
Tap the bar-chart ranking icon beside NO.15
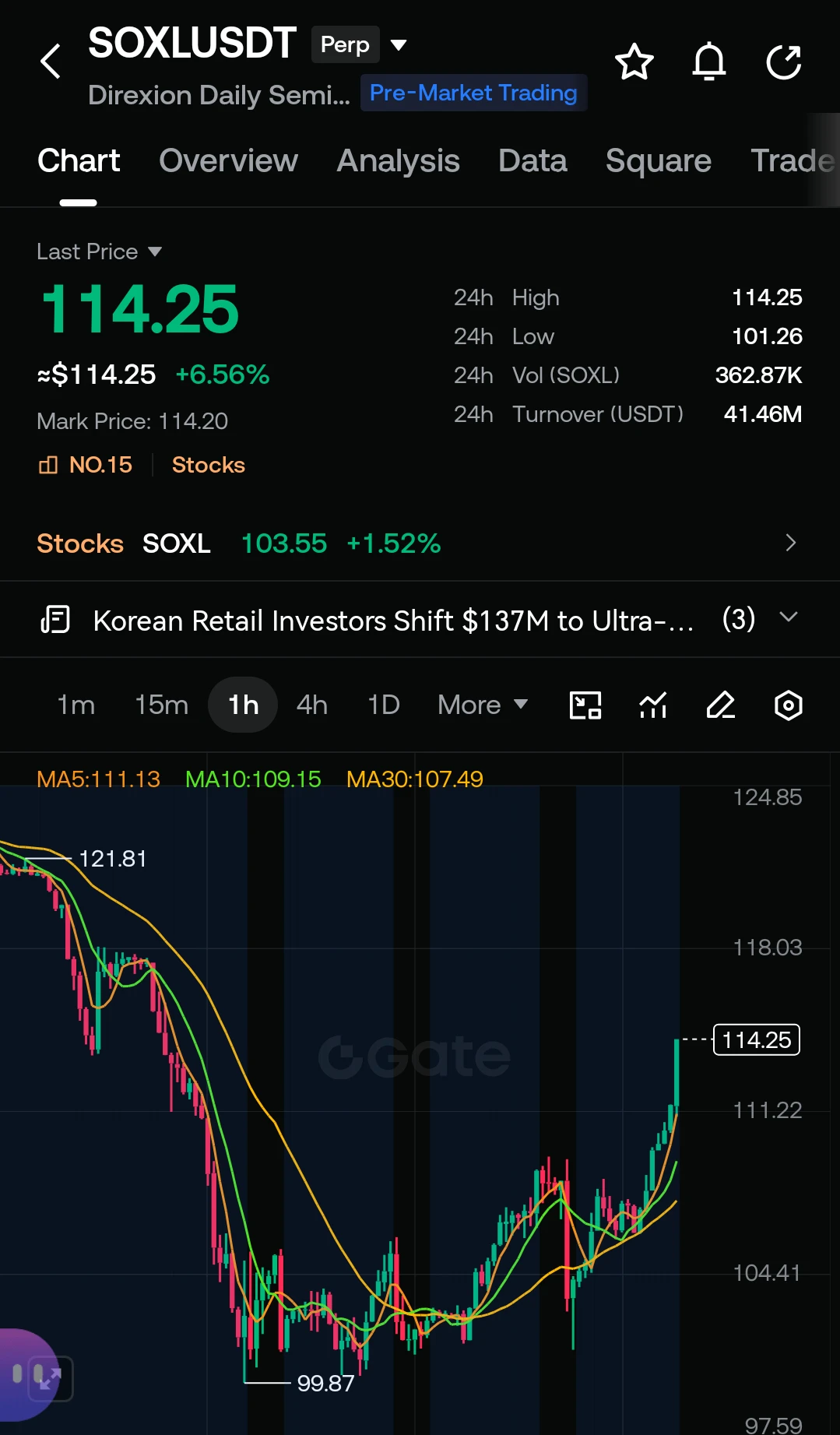(48, 465)
